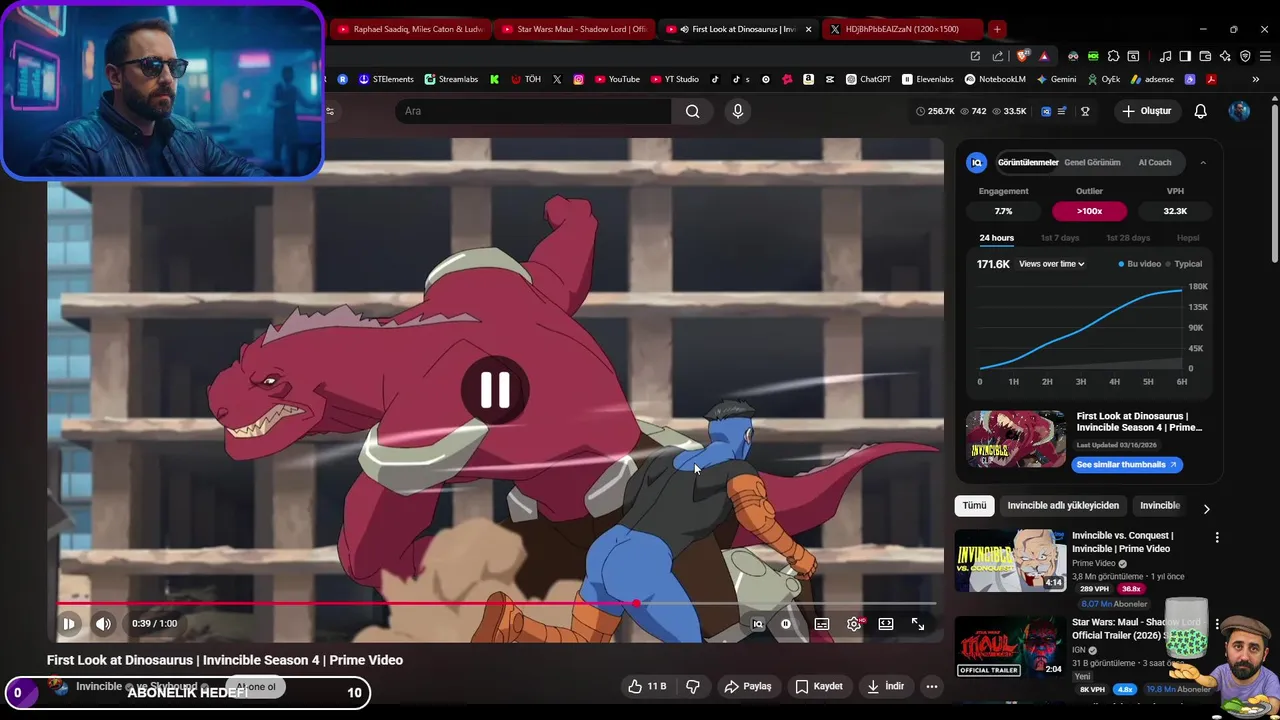The height and width of the screenshot is (720, 1280).
Task: Click 'See similar thumbnails' button
Action: coord(1128,464)
